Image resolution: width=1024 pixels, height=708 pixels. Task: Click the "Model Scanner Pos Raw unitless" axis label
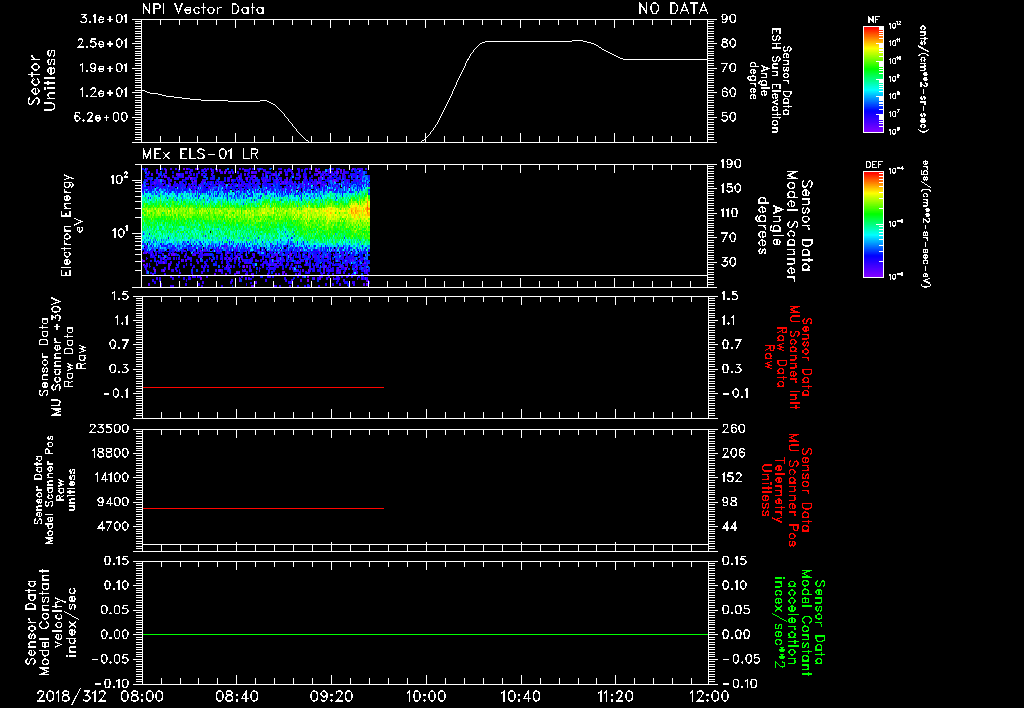click(55, 490)
